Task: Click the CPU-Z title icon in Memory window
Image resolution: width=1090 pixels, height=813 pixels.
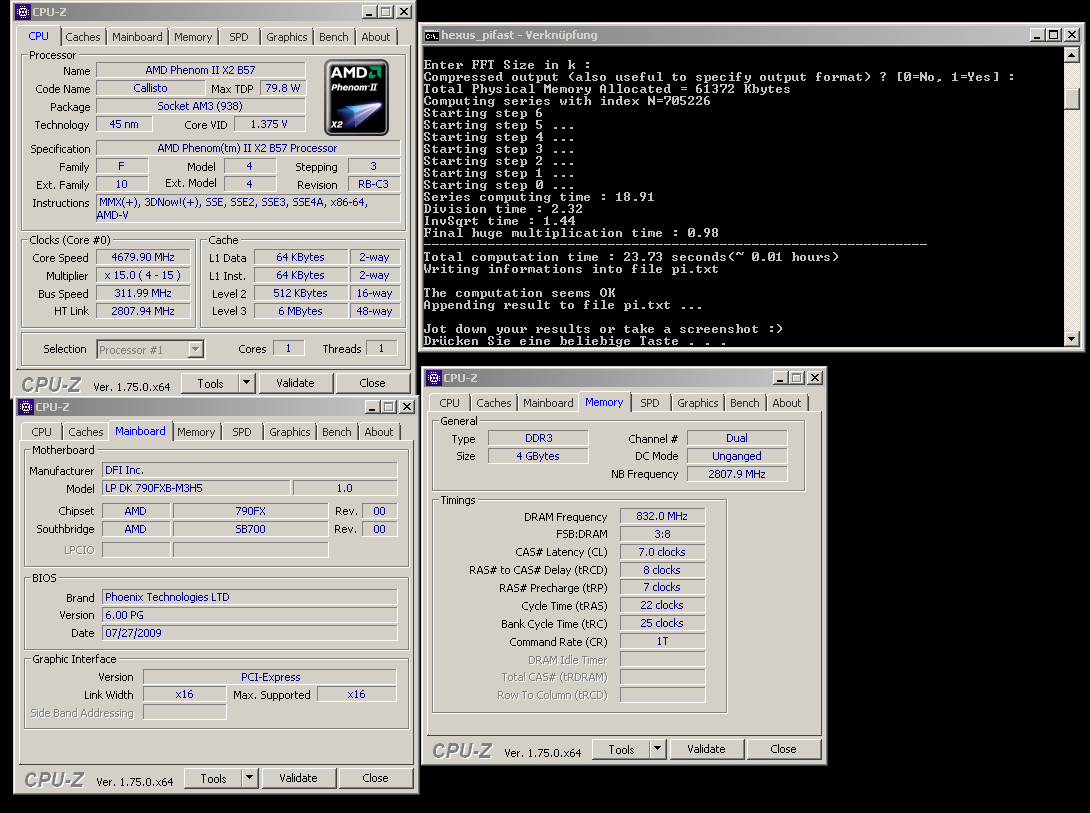Action: (x=434, y=377)
